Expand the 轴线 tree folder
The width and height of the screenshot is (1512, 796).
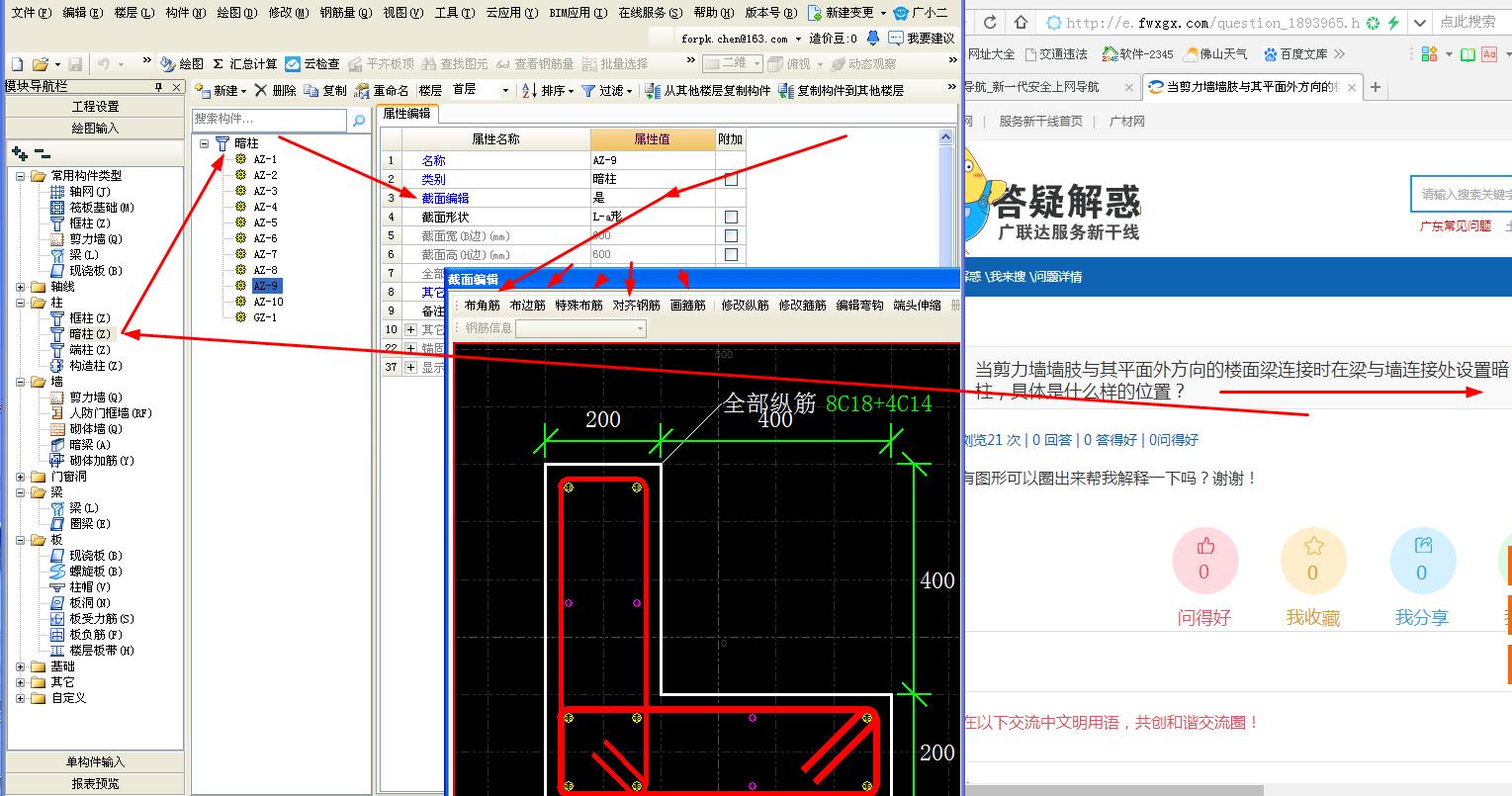tap(21, 287)
